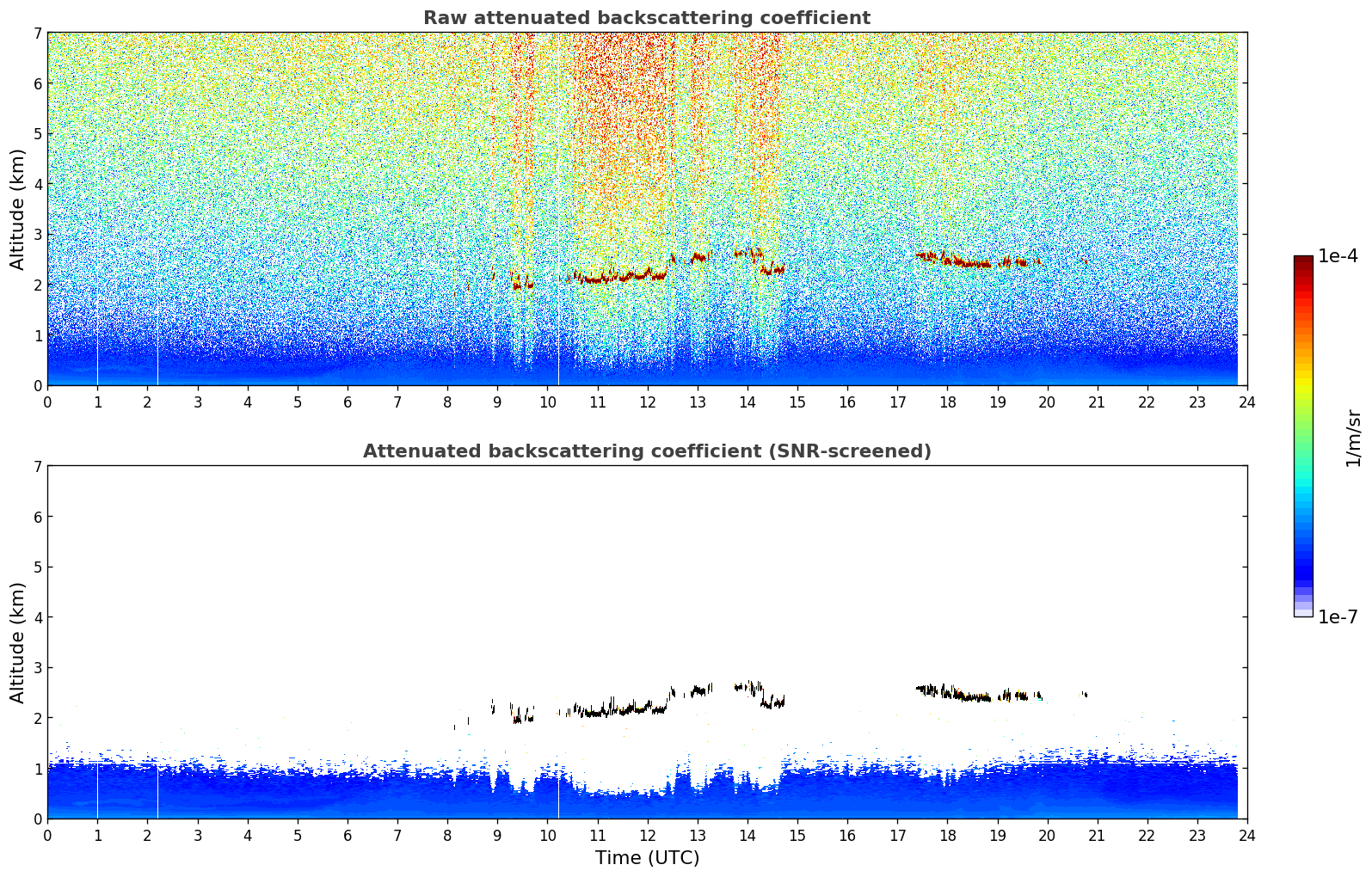This screenshot has width=1372, height=877.
Task: Click the 'Time (UTC)' axis label
Action: tap(647, 858)
